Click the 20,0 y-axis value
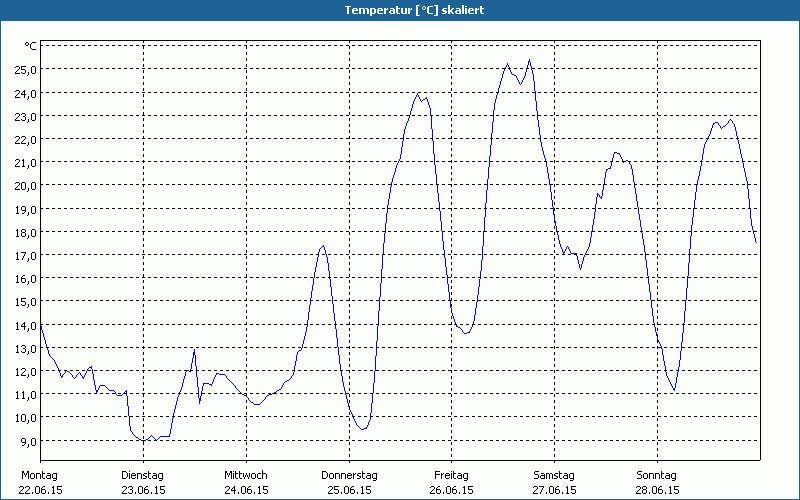Viewport: 800px width, 500px height. [26, 186]
